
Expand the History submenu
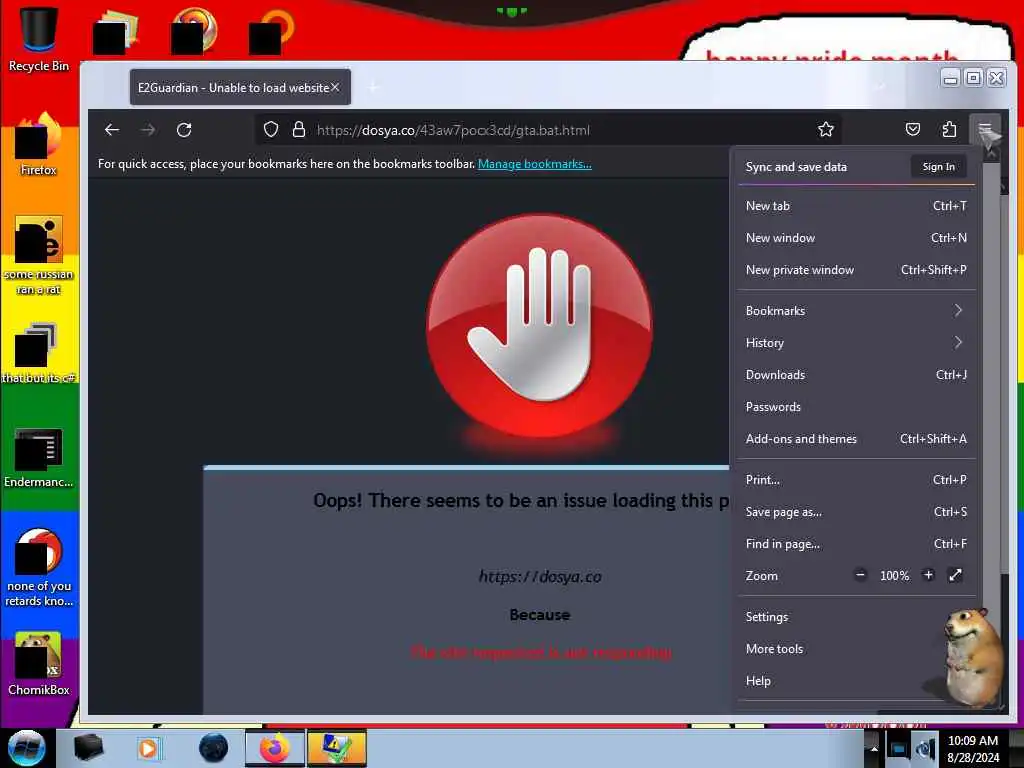856,343
